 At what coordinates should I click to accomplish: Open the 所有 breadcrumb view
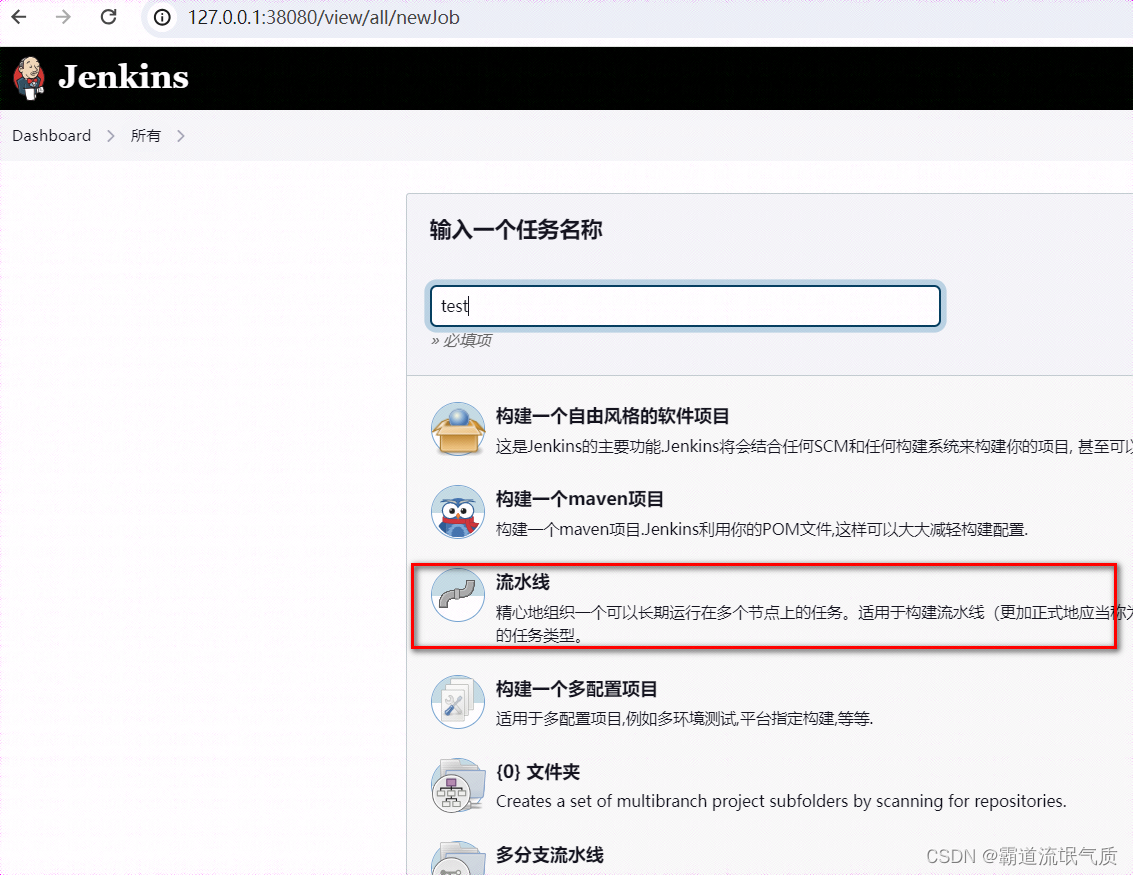tap(145, 136)
